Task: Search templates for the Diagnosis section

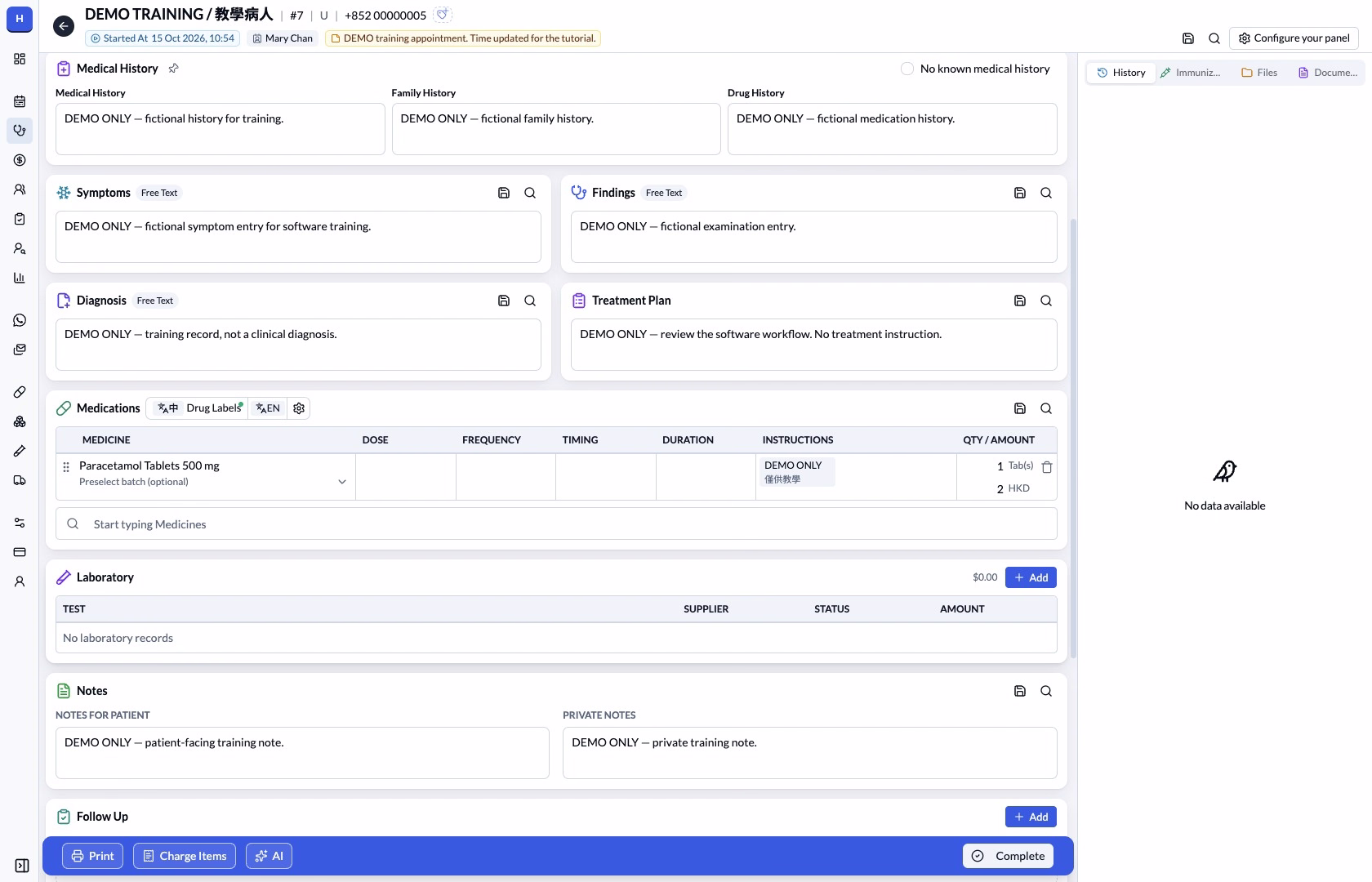Action: (530, 301)
